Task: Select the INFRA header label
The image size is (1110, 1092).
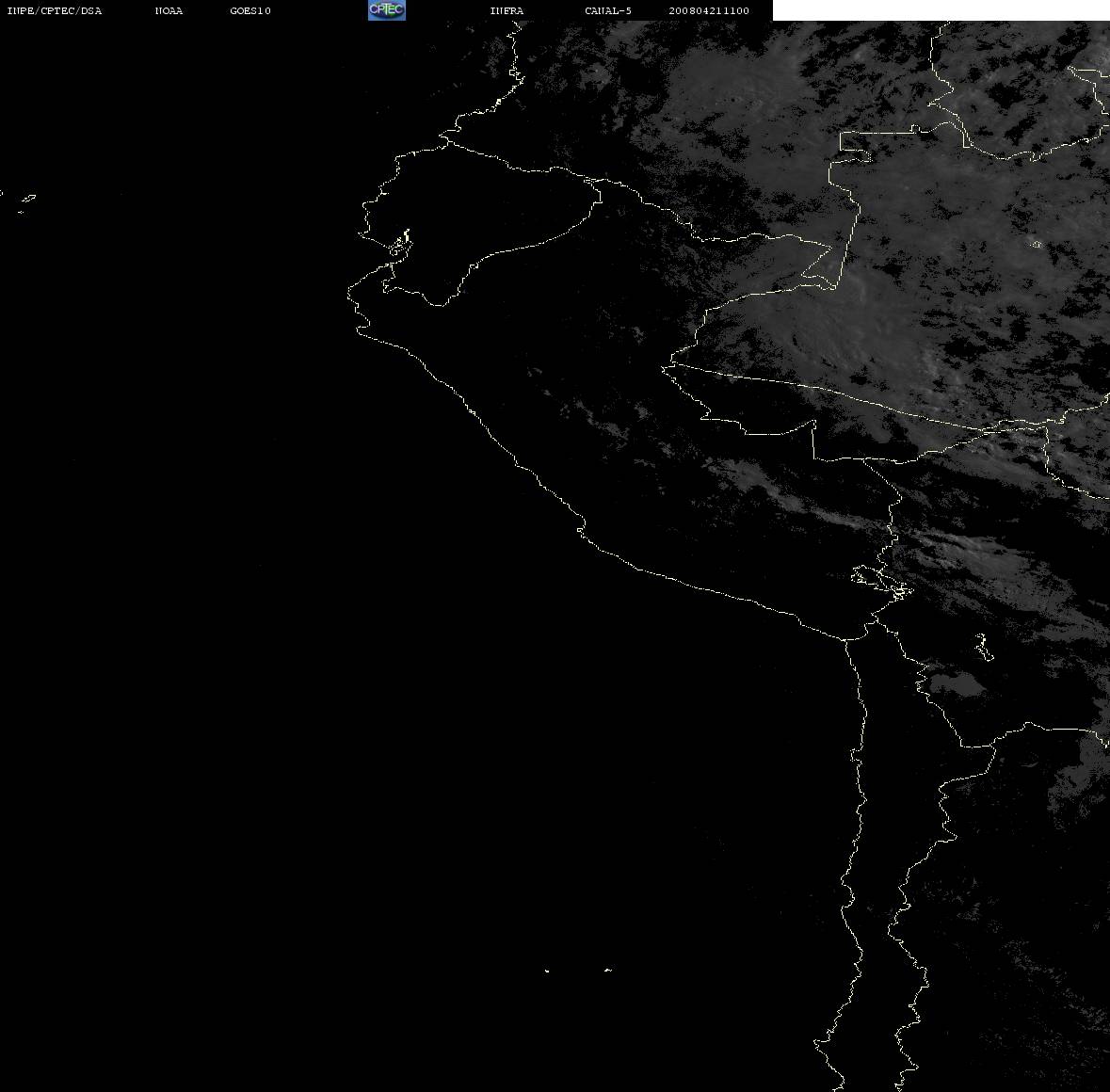Action: (507, 10)
